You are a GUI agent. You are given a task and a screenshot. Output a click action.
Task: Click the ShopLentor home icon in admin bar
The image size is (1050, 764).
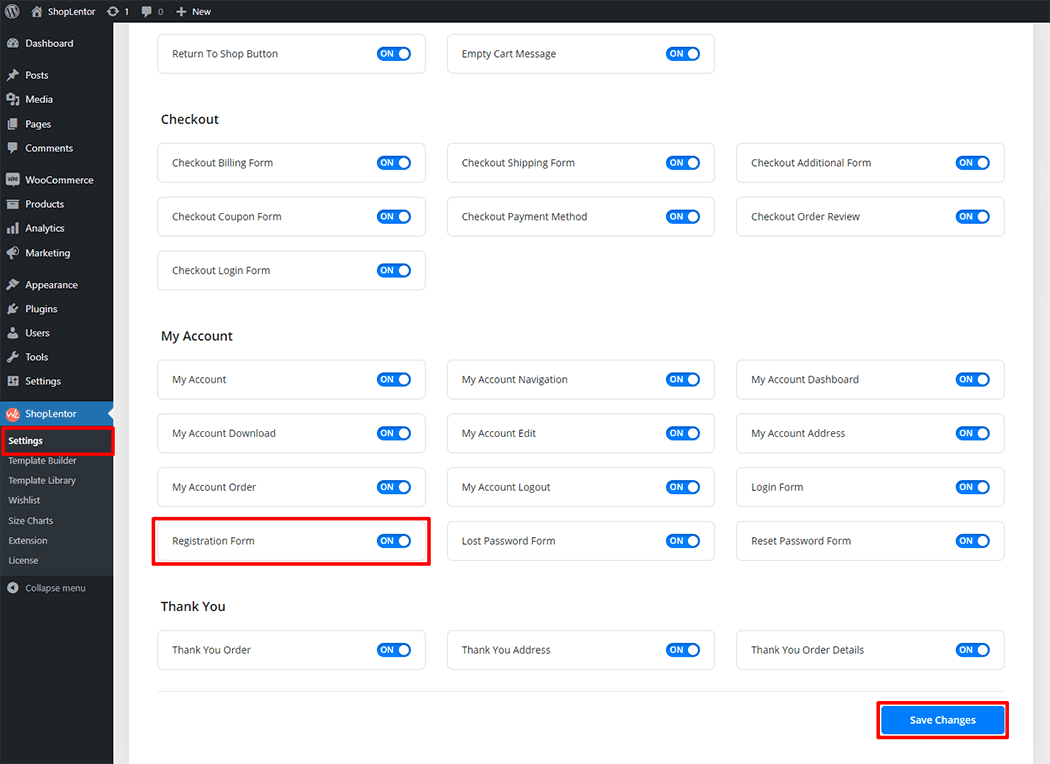tap(37, 12)
